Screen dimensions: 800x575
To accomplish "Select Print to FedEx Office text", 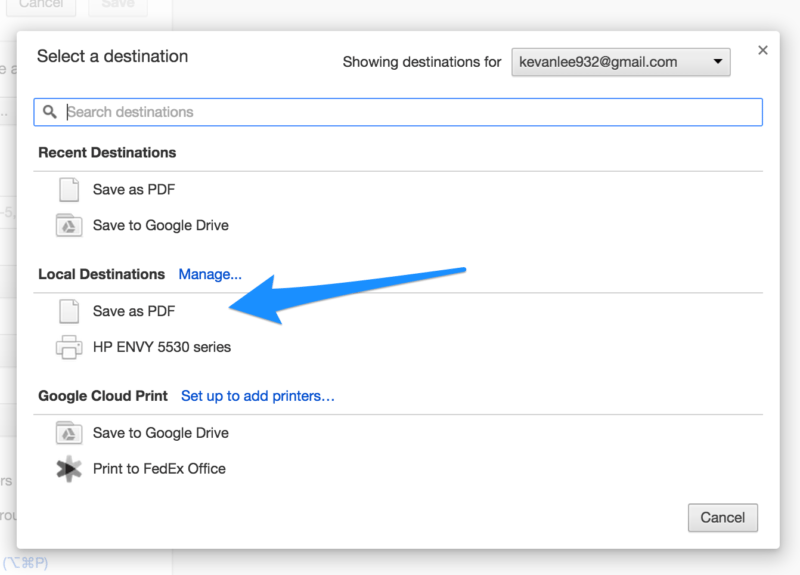I will coord(159,468).
